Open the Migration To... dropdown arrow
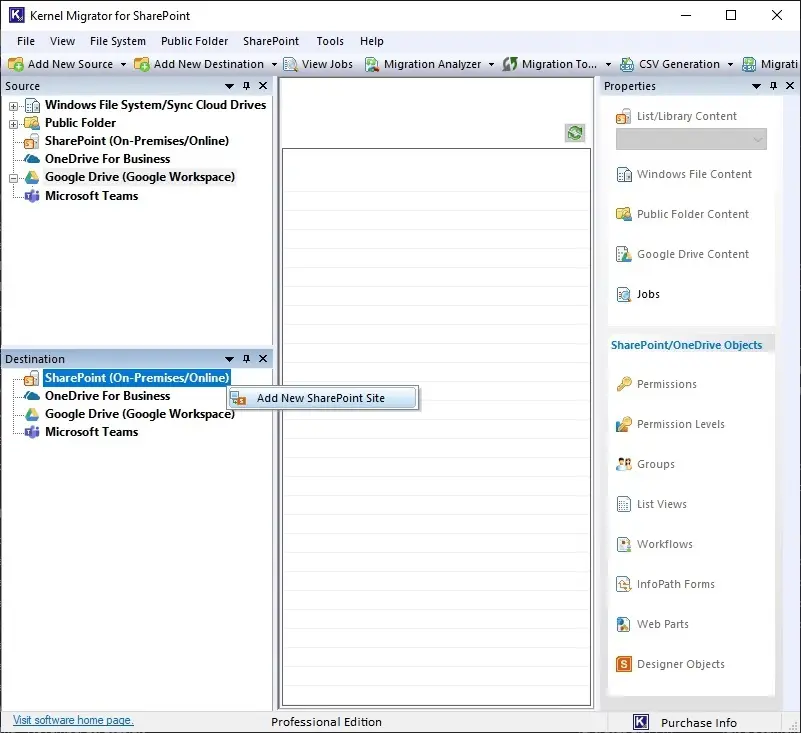This screenshot has height=733, width=801. click(x=608, y=65)
